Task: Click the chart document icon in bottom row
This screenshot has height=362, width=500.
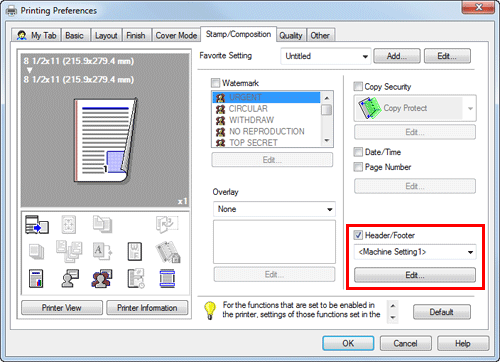Action: 36,279
